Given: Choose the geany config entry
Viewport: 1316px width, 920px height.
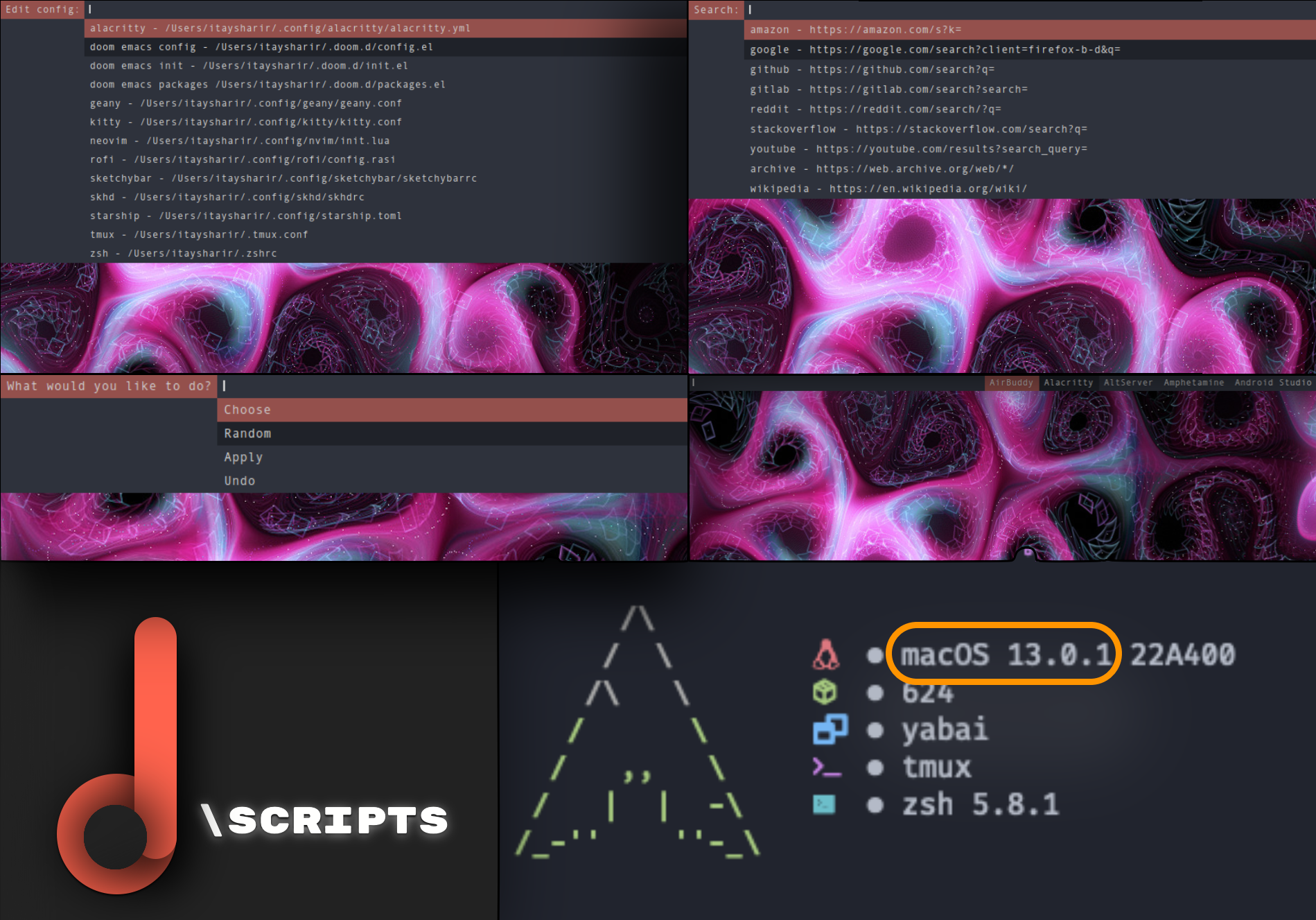Looking at the screenshot, I should [x=385, y=103].
